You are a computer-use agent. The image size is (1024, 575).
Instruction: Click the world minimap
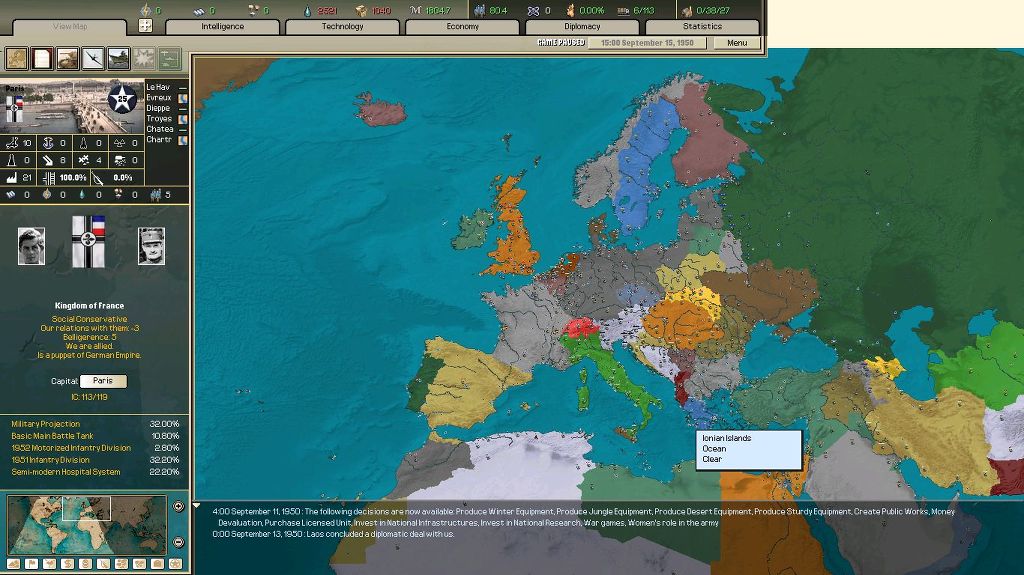(87, 525)
